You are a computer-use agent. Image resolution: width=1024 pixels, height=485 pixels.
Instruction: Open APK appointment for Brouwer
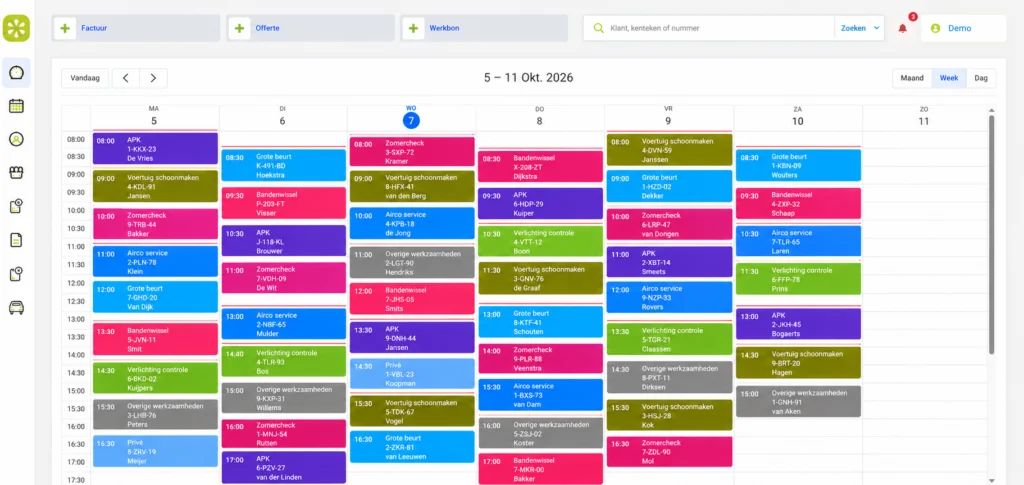(284, 241)
